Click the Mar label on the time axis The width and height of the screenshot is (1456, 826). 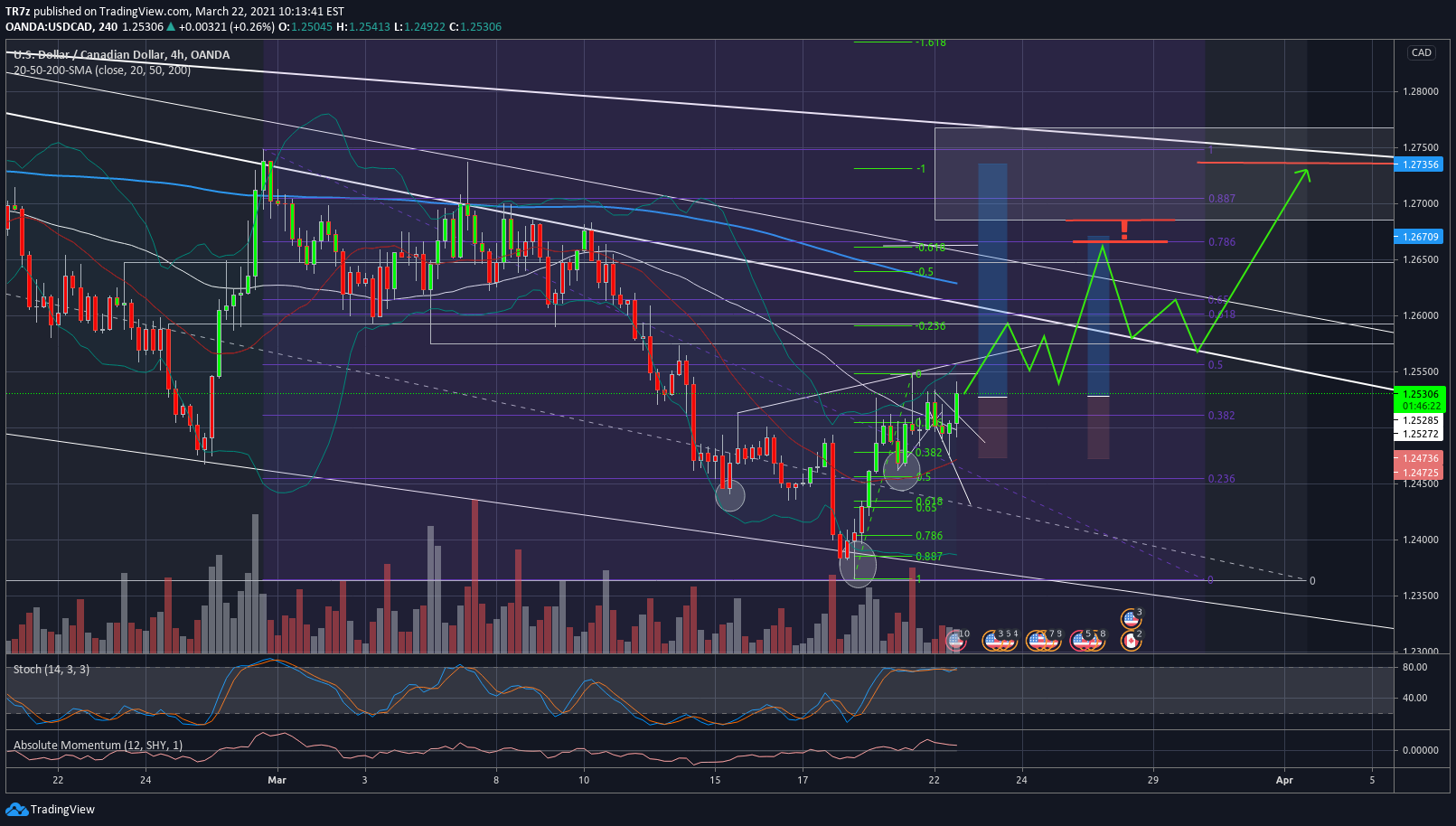pos(277,780)
